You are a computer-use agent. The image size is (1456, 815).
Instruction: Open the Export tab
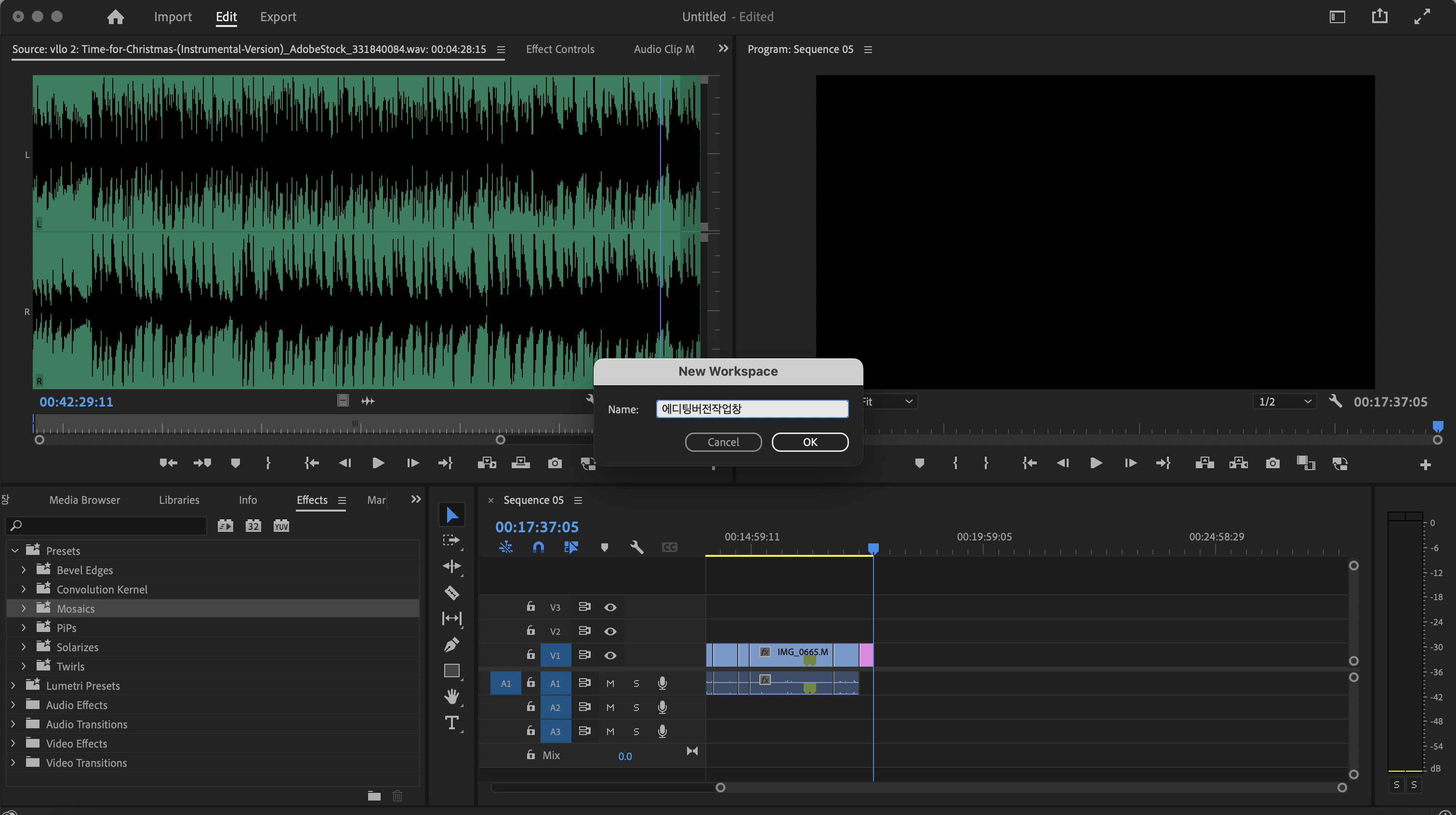pos(278,17)
